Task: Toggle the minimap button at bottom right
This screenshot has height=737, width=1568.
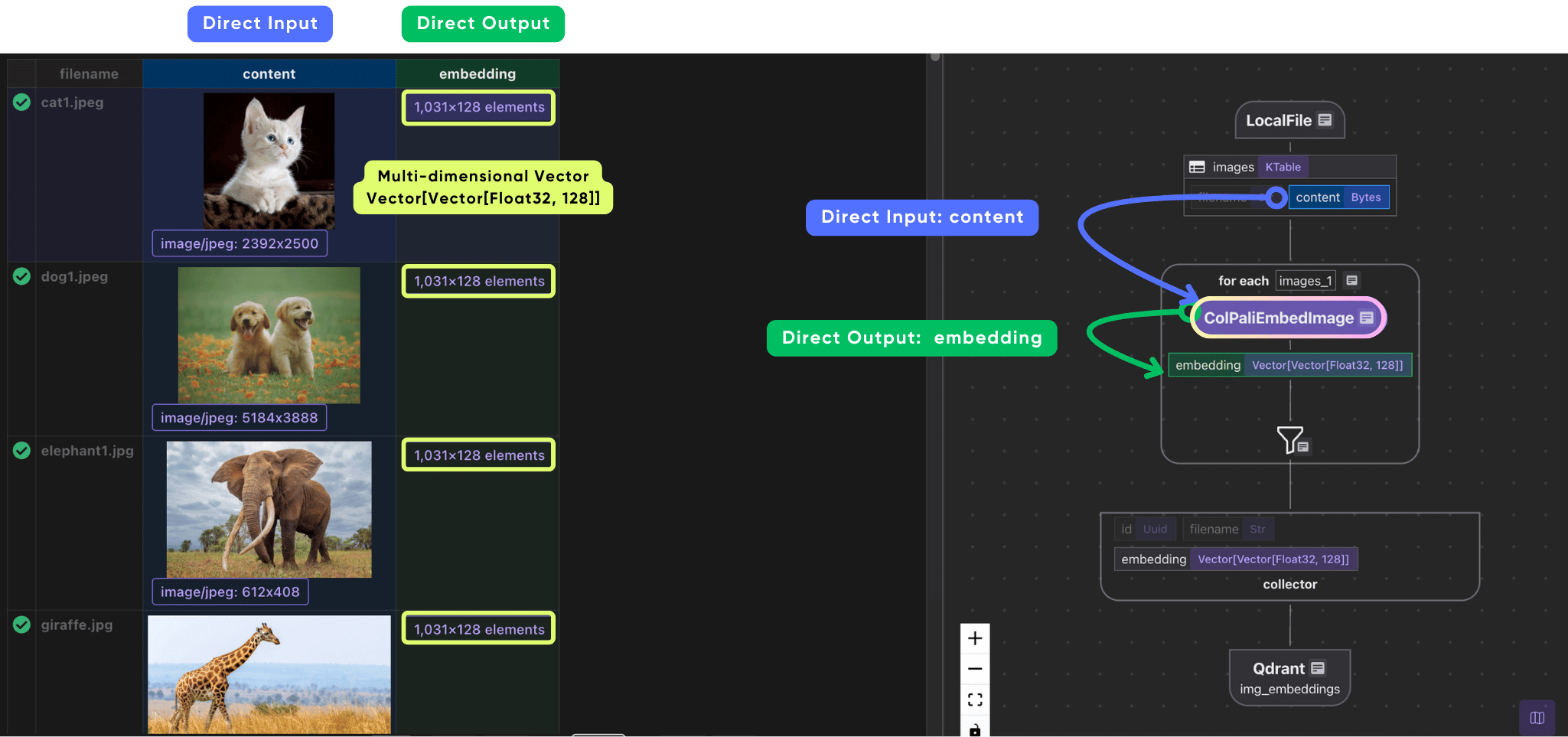Action: 1537,717
